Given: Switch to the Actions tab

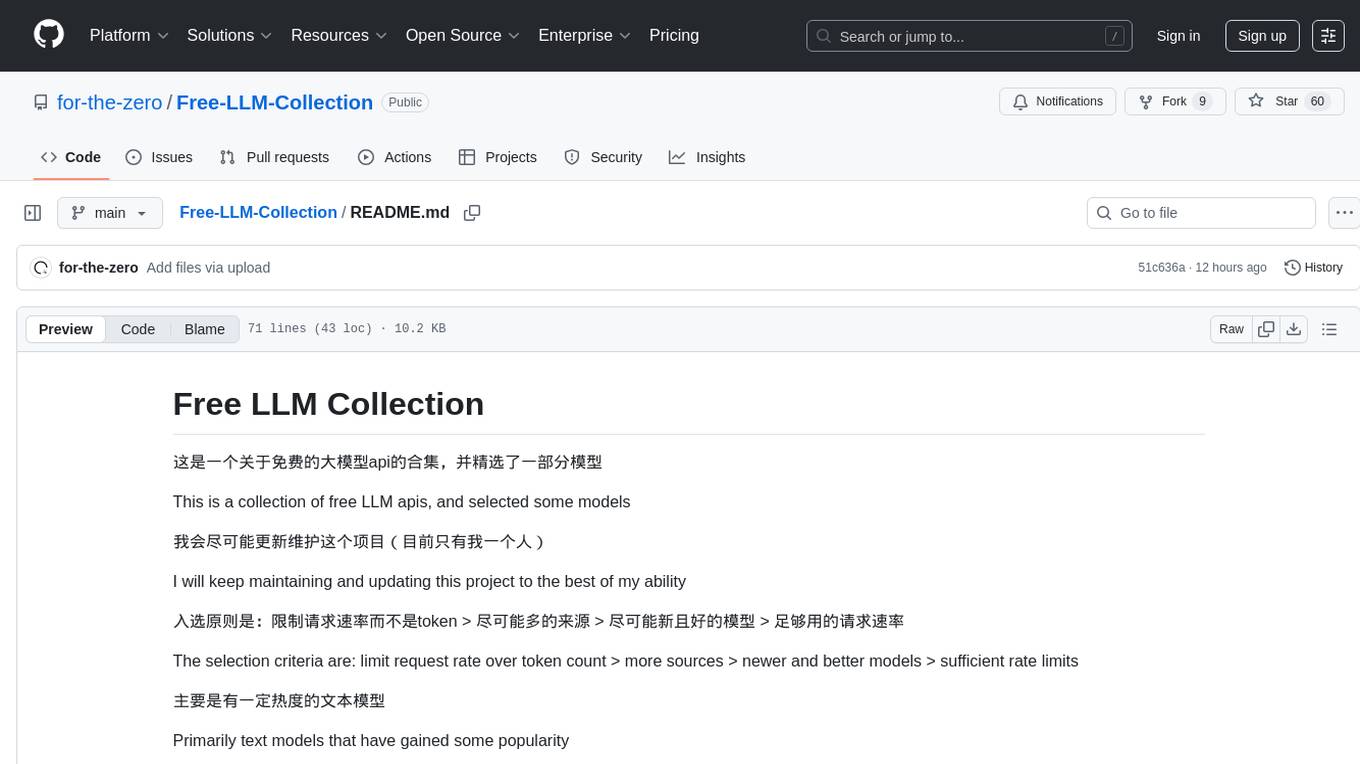Looking at the screenshot, I should click(394, 157).
